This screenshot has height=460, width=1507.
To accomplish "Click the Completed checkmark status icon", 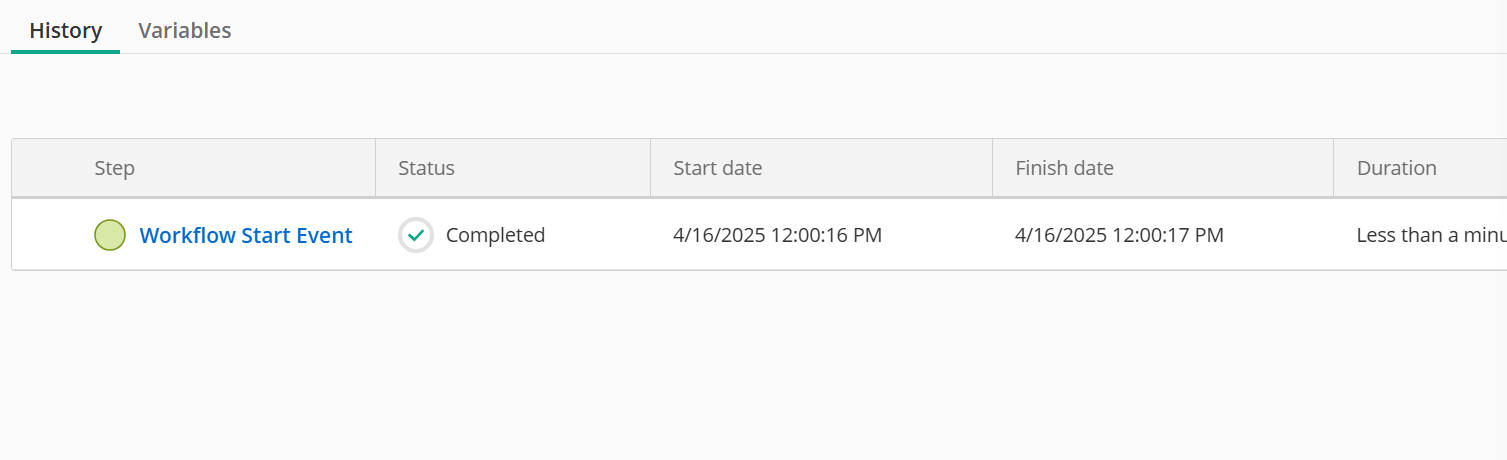I will [416, 235].
